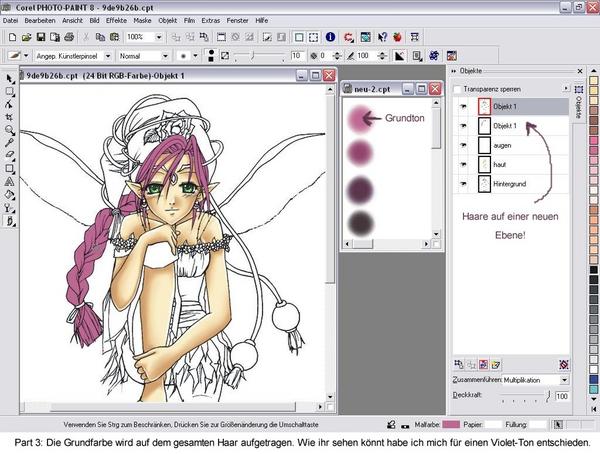Select the Rectangle Mask tool
The image size is (600, 454).
[10, 92]
